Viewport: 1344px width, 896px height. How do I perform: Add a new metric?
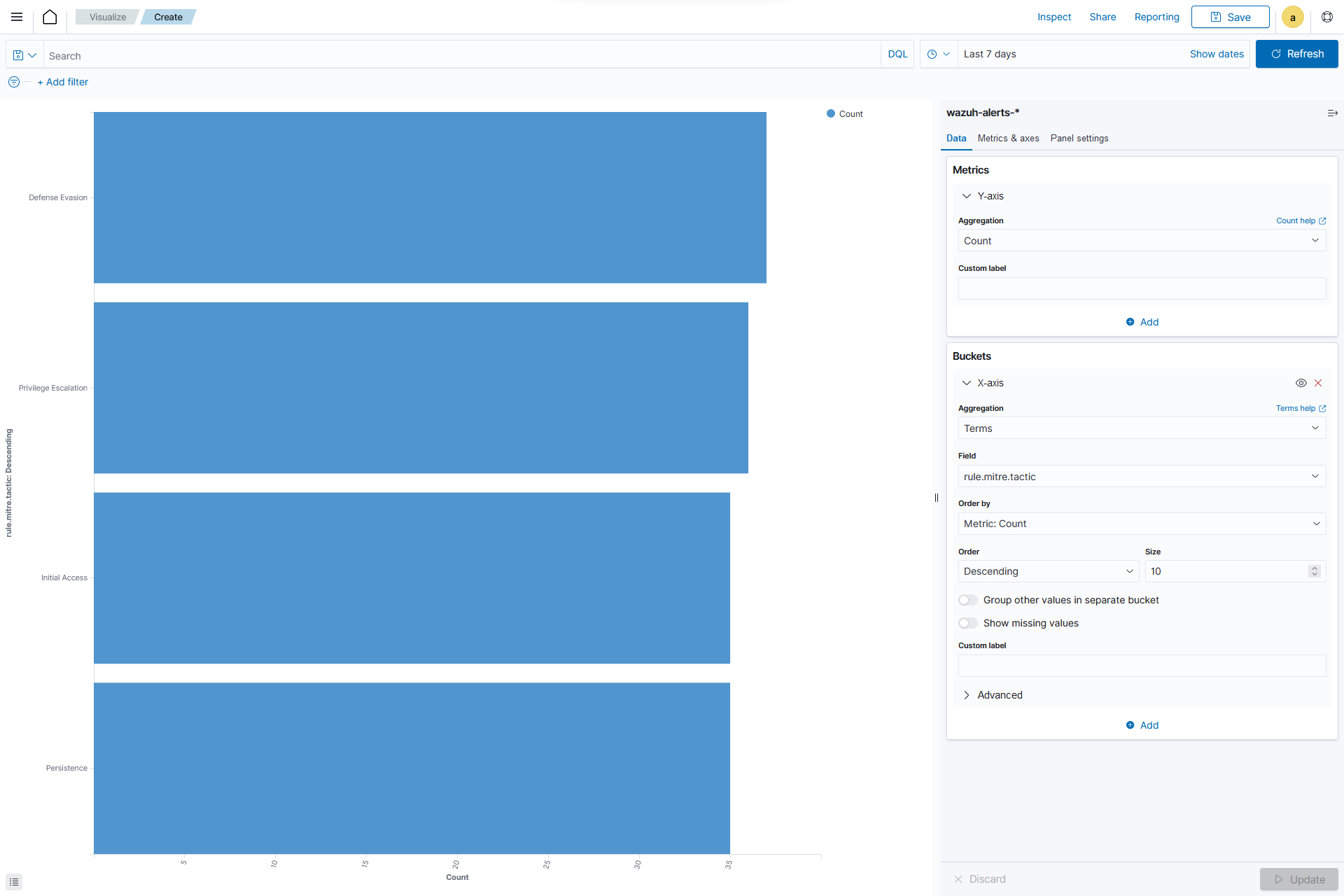point(1142,322)
